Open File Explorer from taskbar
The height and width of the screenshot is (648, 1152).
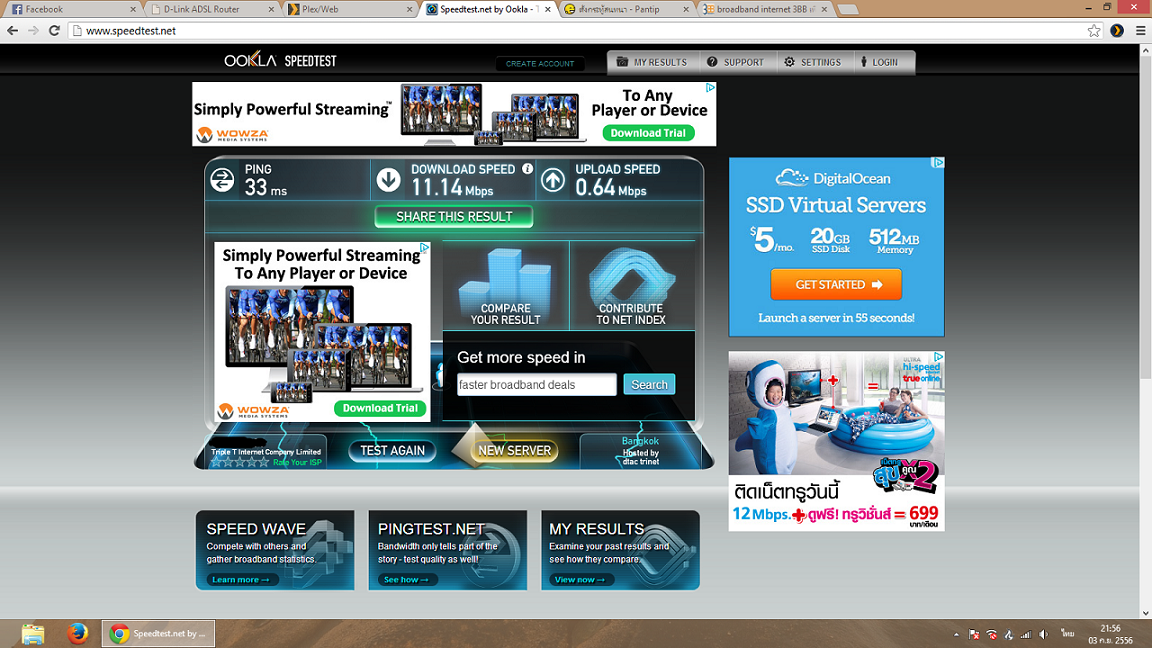32,633
